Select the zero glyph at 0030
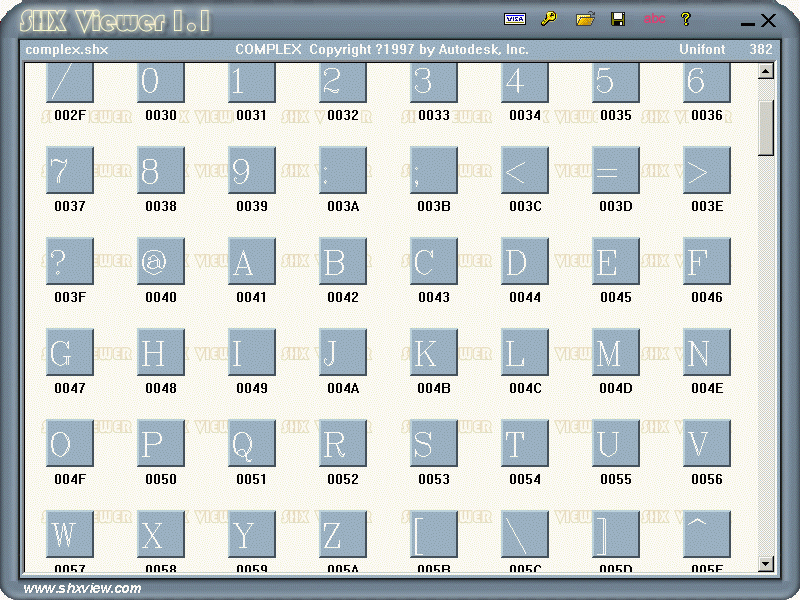This screenshot has width=800, height=600. [x=160, y=80]
